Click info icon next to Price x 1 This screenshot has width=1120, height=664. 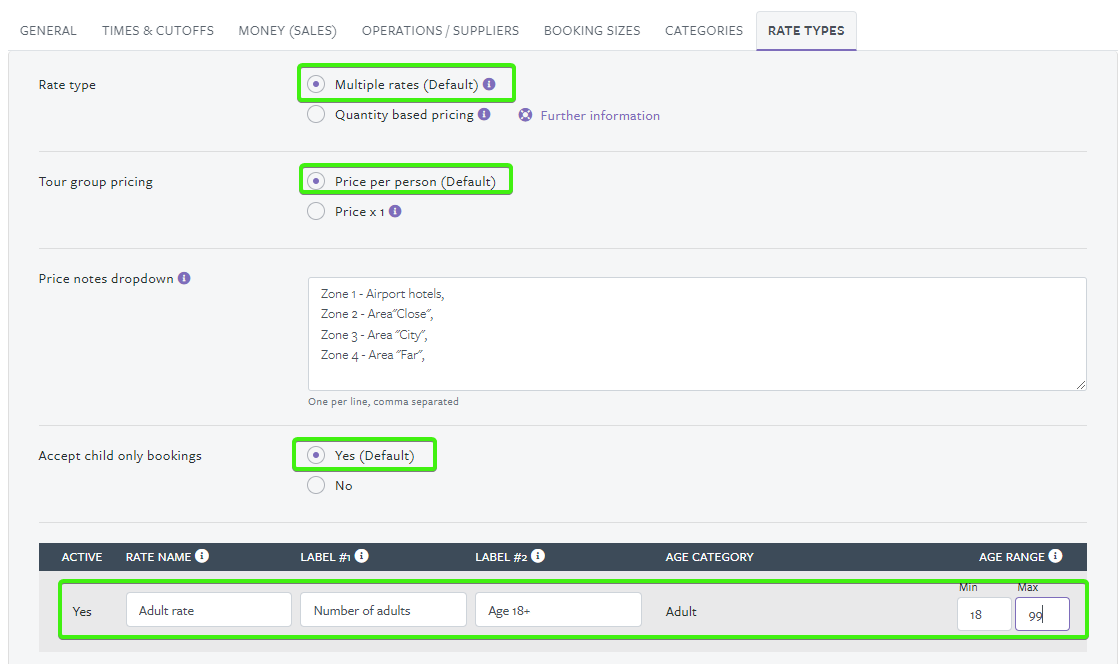(x=395, y=211)
